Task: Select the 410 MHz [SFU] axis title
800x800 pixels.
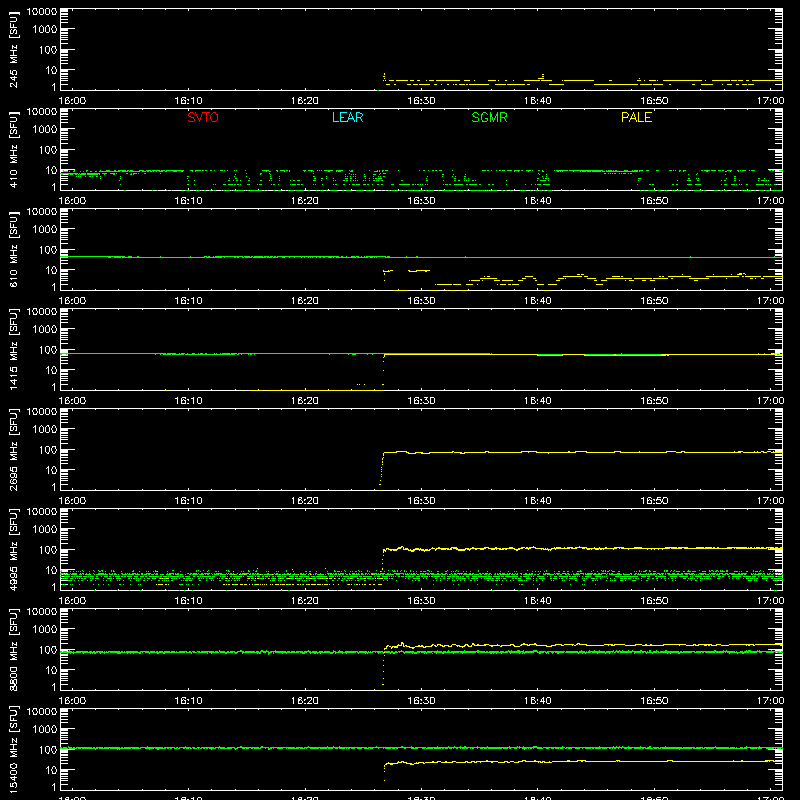Action: point(14,150)
